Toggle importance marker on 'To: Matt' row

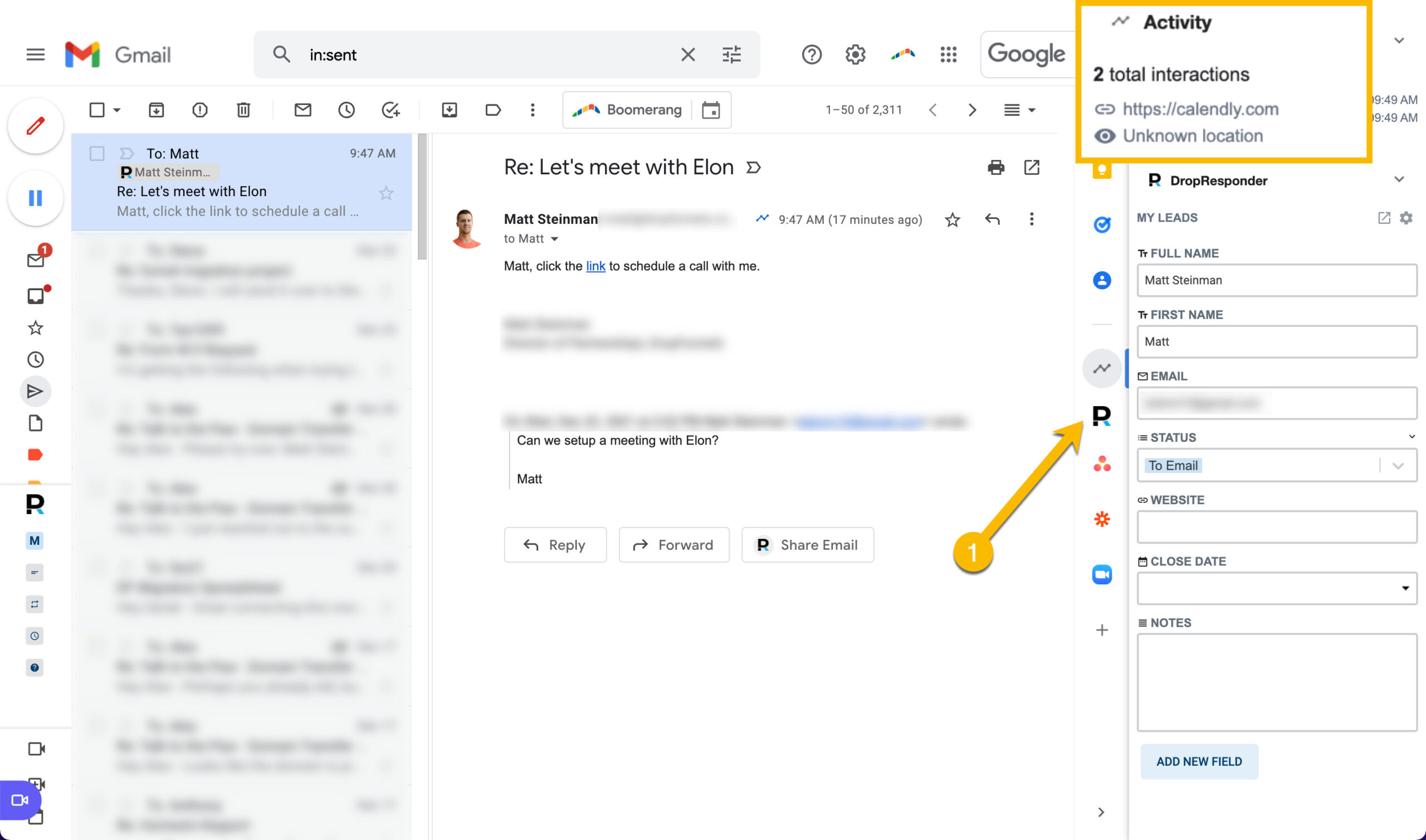click(126, 153)
